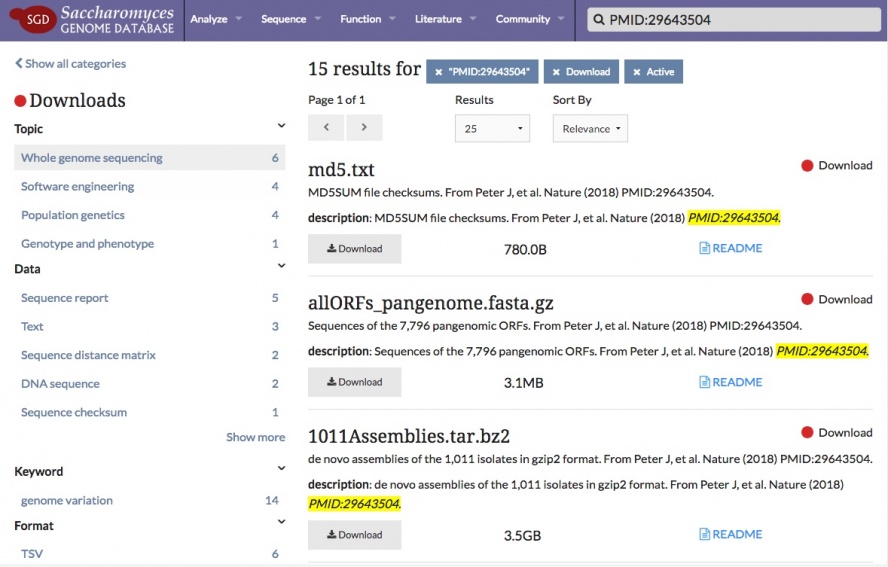This screenshot has height=567, width=888.
Task: Open the md5.txt result title
Action: (x=341, y=169)
